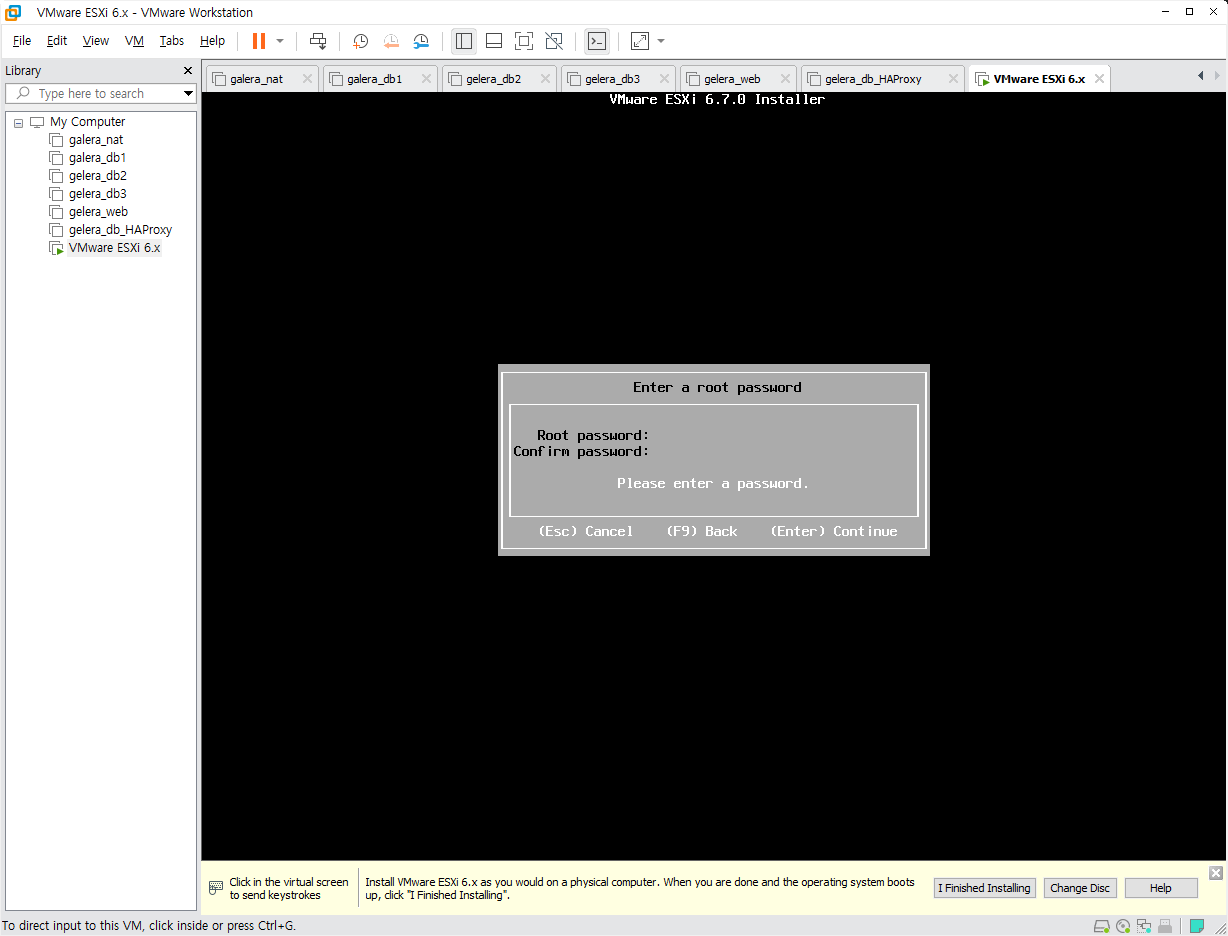Image resolution: width=1228 pixels, height=936 pixels.
Task: Select My Computer in the library
Action: tap(87, 122)
